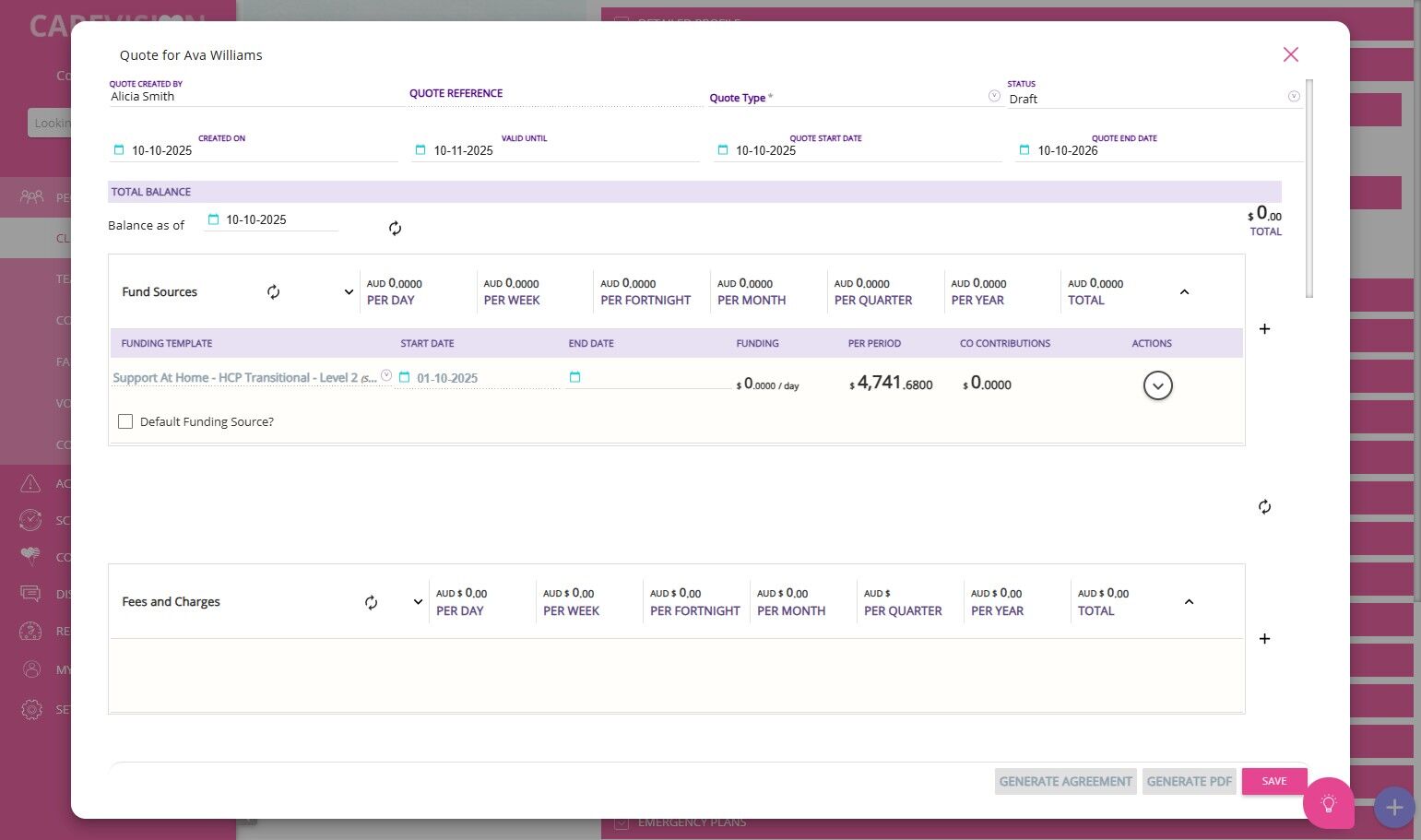Open the reports sidebar icon
Screen dimensions: 1421x840
click(x=30, y=631)
